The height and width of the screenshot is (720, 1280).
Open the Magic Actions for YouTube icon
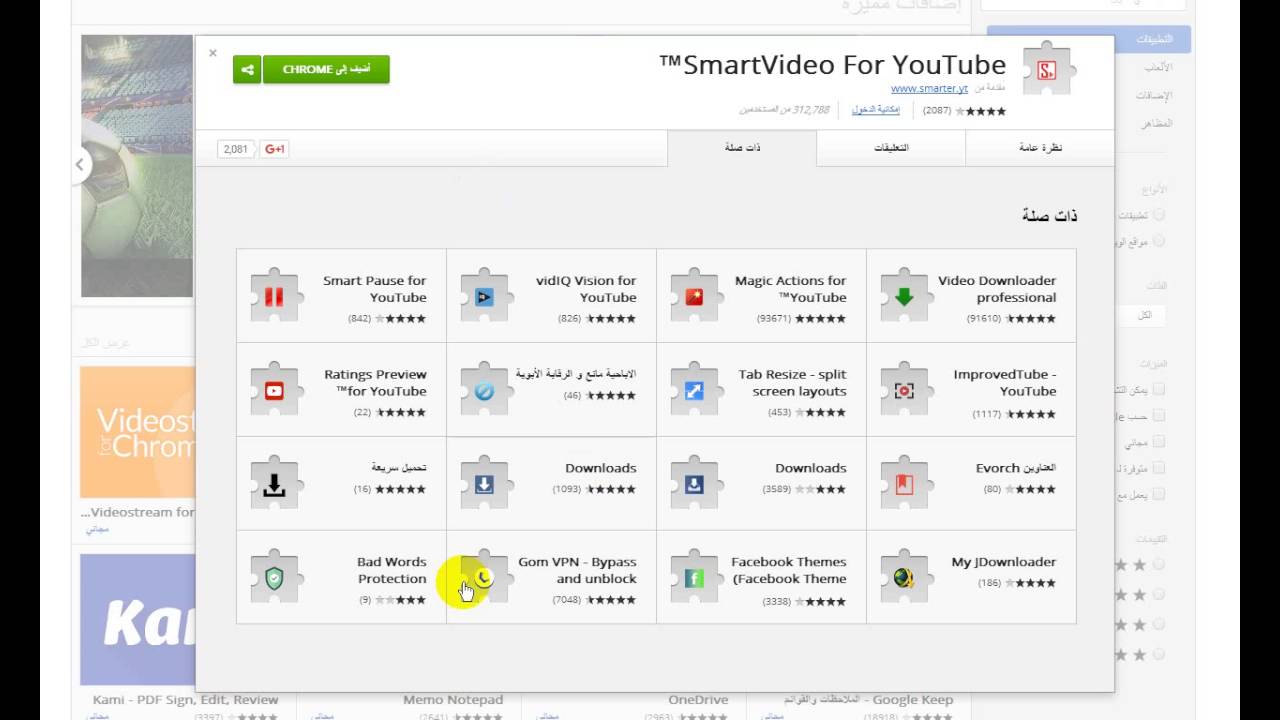click(x=694, y=296)
